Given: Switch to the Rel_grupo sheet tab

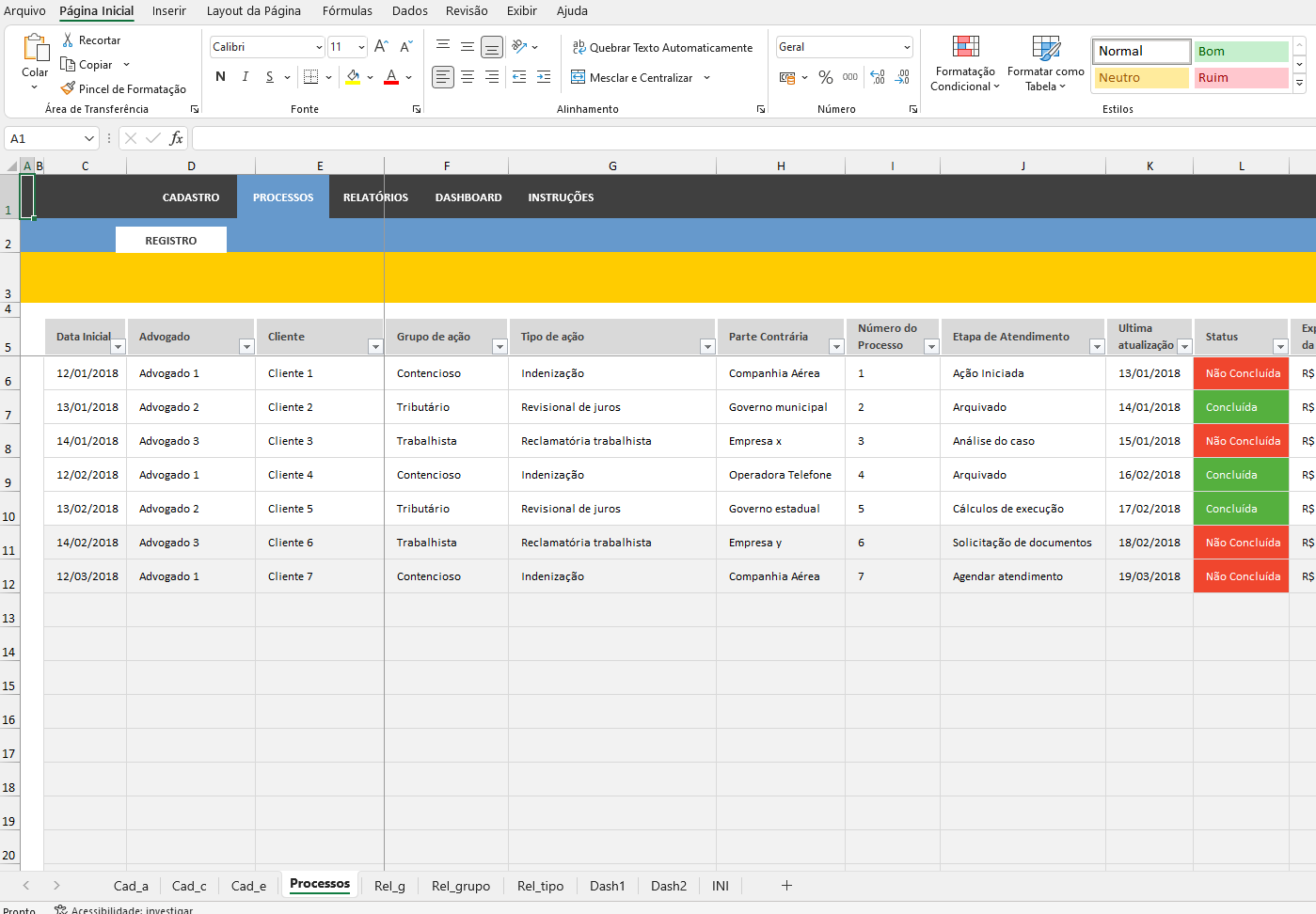Looking at the screenshot, I should (460, 886).
